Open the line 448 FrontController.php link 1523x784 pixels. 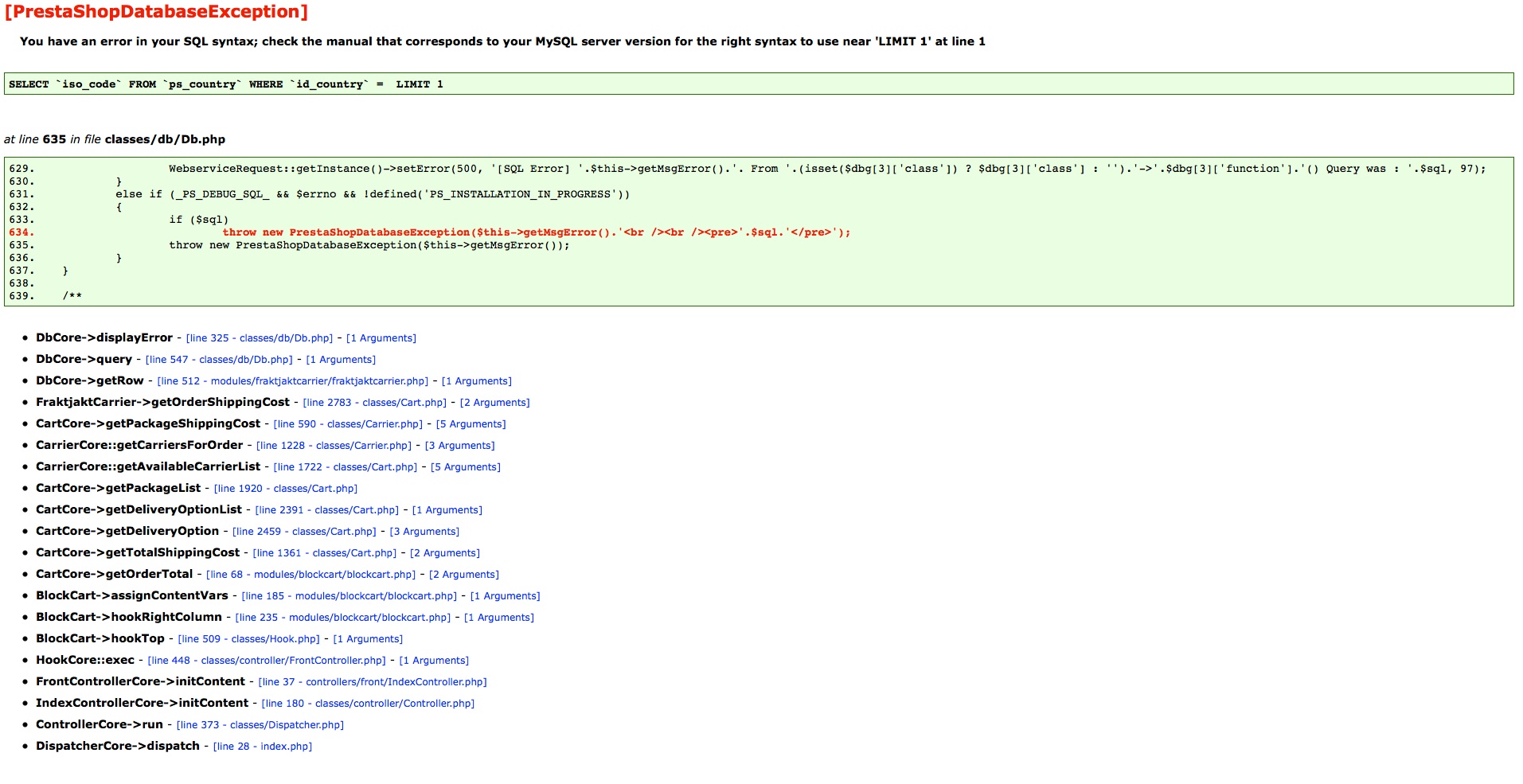click(x=267, y=661)
